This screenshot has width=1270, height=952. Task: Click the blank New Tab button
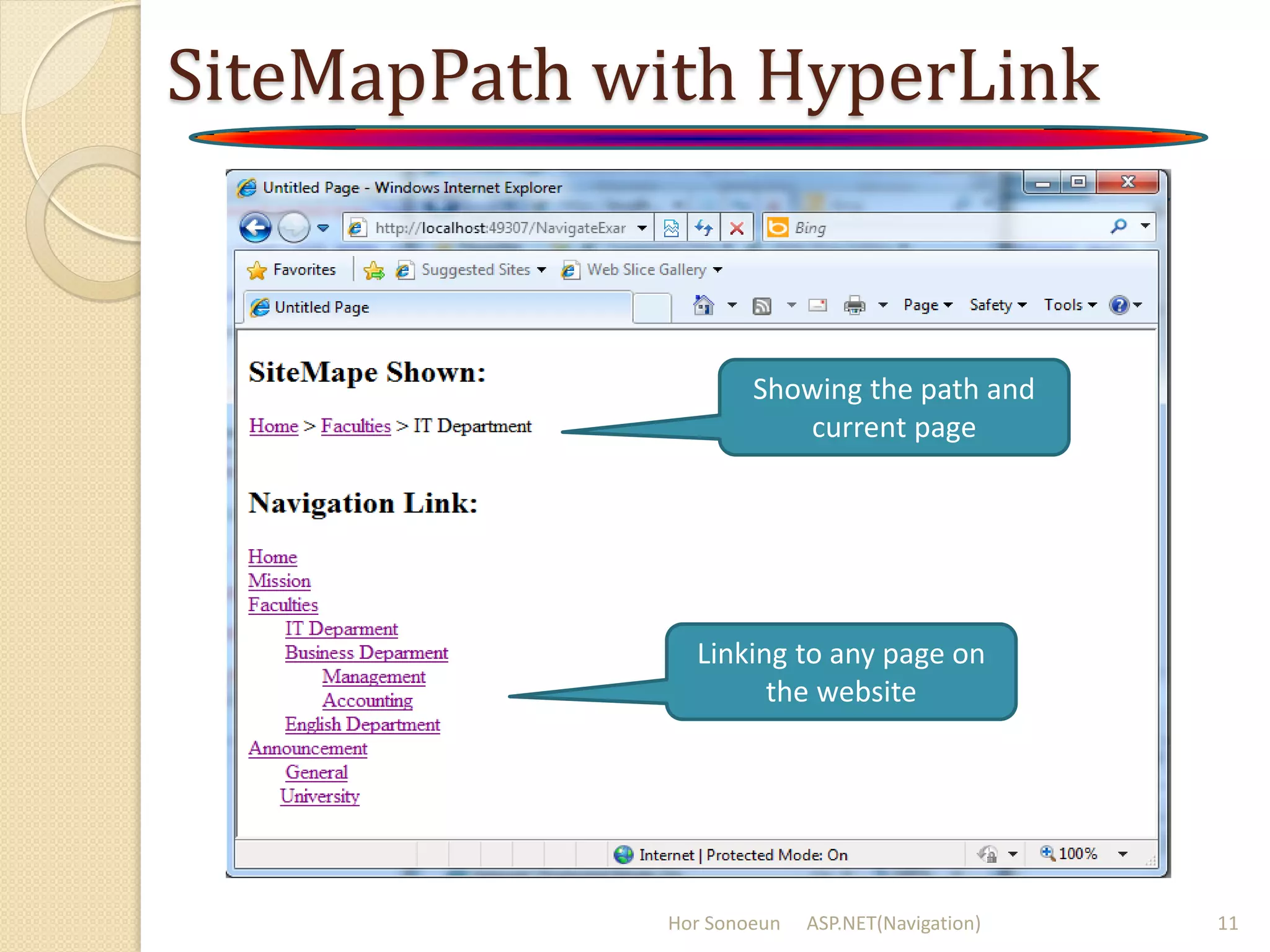pos(652,307)
